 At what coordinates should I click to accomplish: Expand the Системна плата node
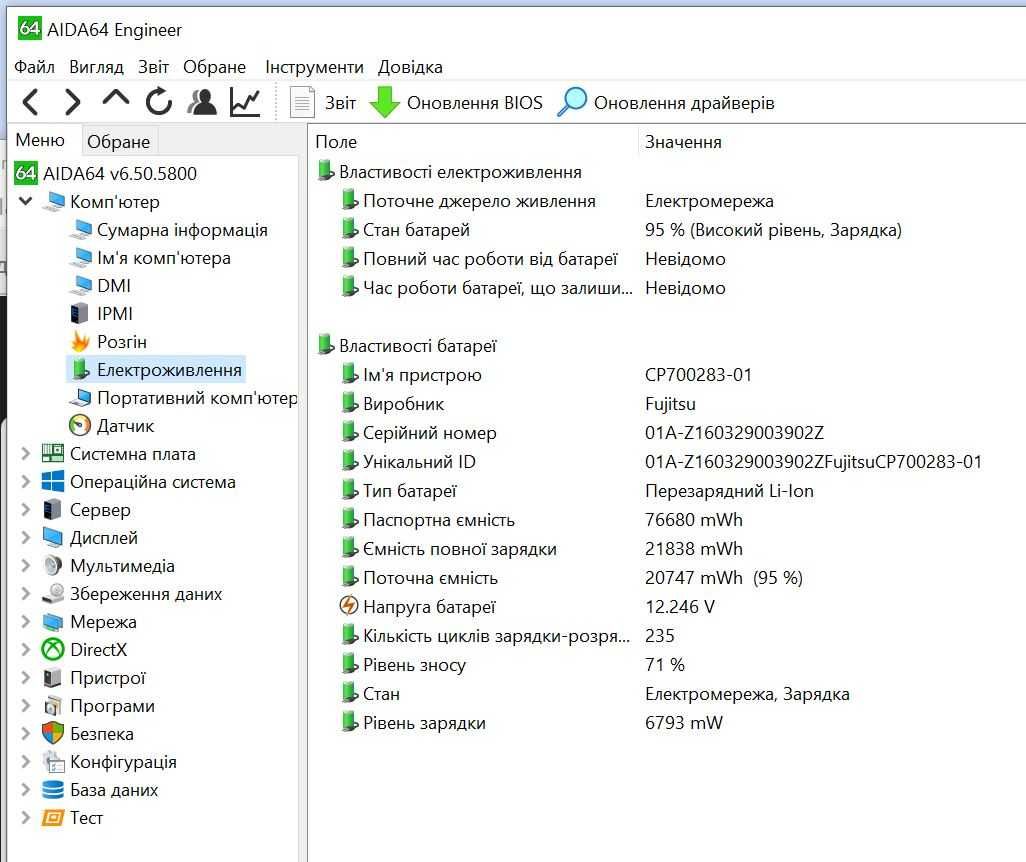(26, 453)
